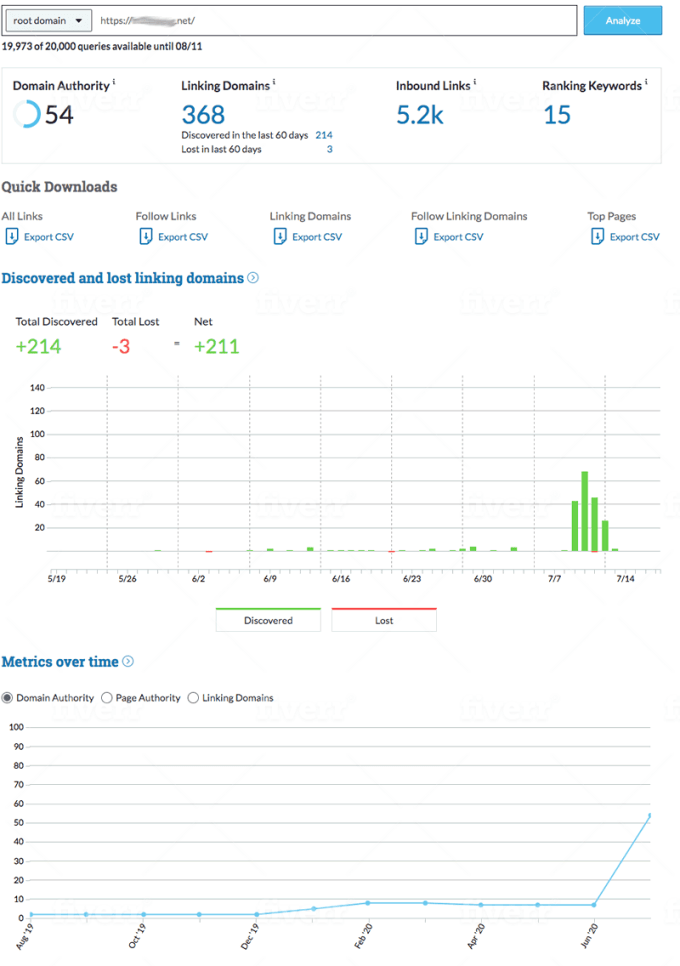This screenshot has width=680, height=966.
Task: Expand Discovered and lost linking domains arrow
Action: tap(253, 278)
